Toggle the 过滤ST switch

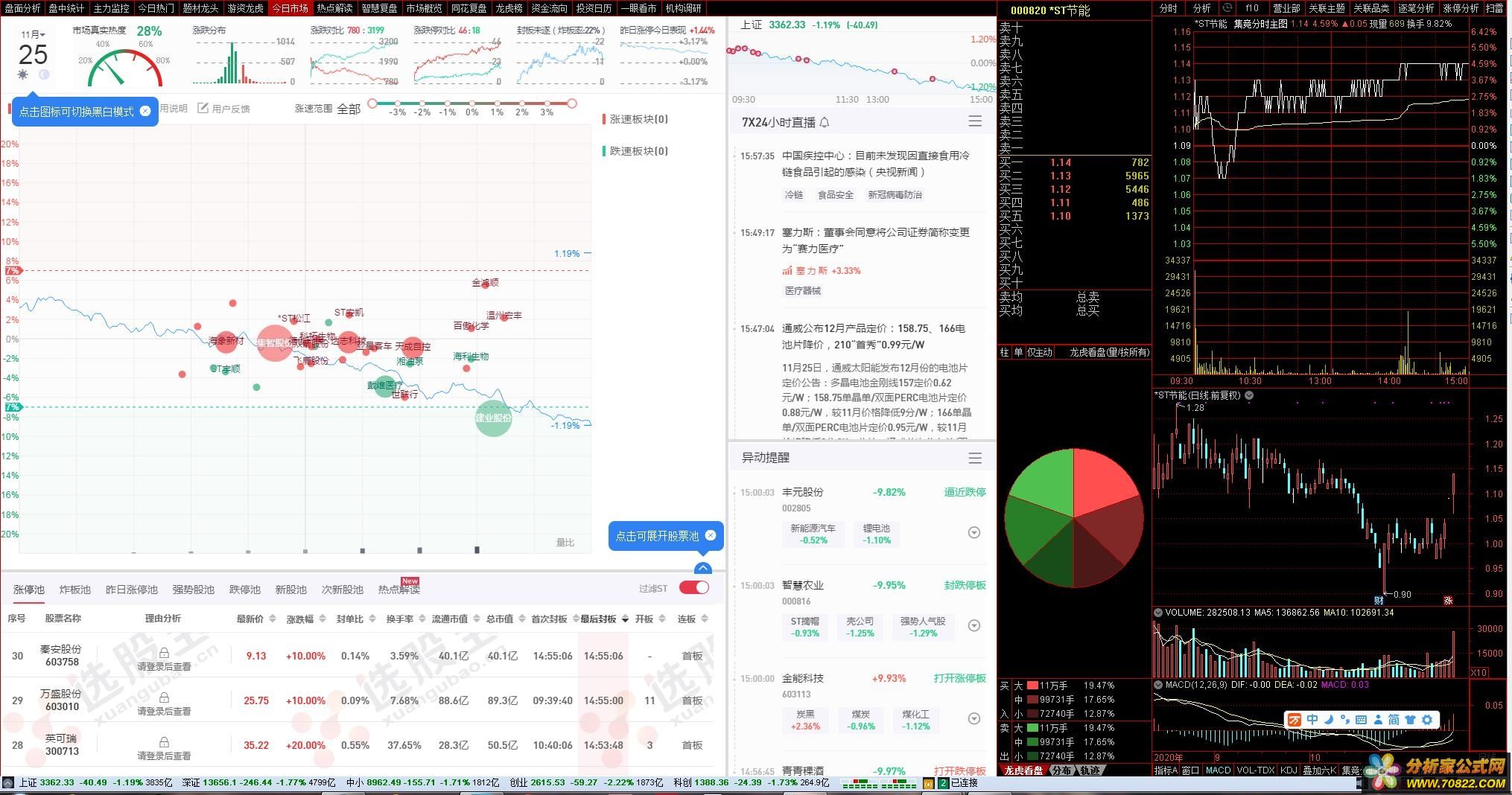point(694,588)
